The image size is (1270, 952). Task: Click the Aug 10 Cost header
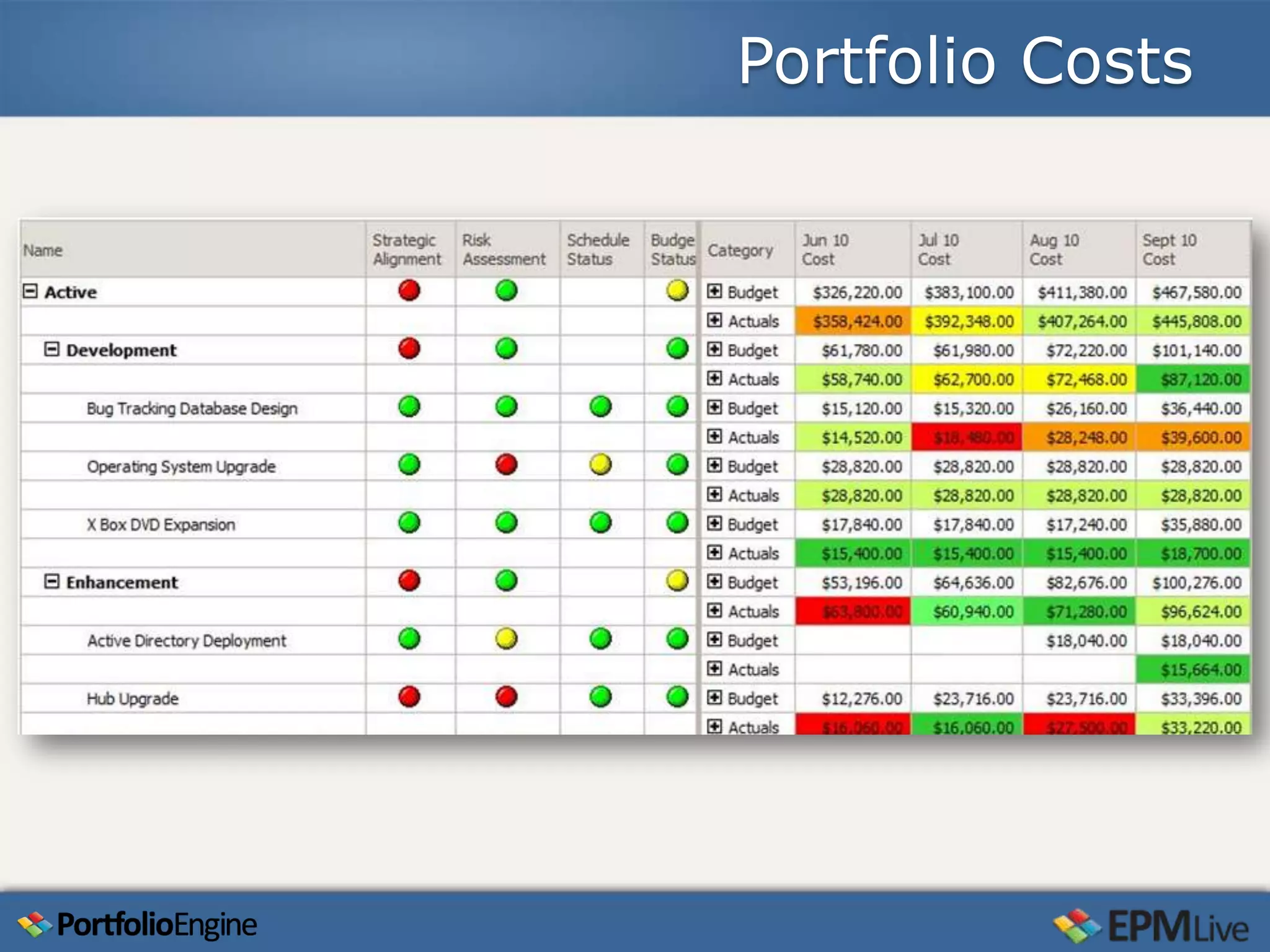pyautogui.click(x=1079, y=250)
